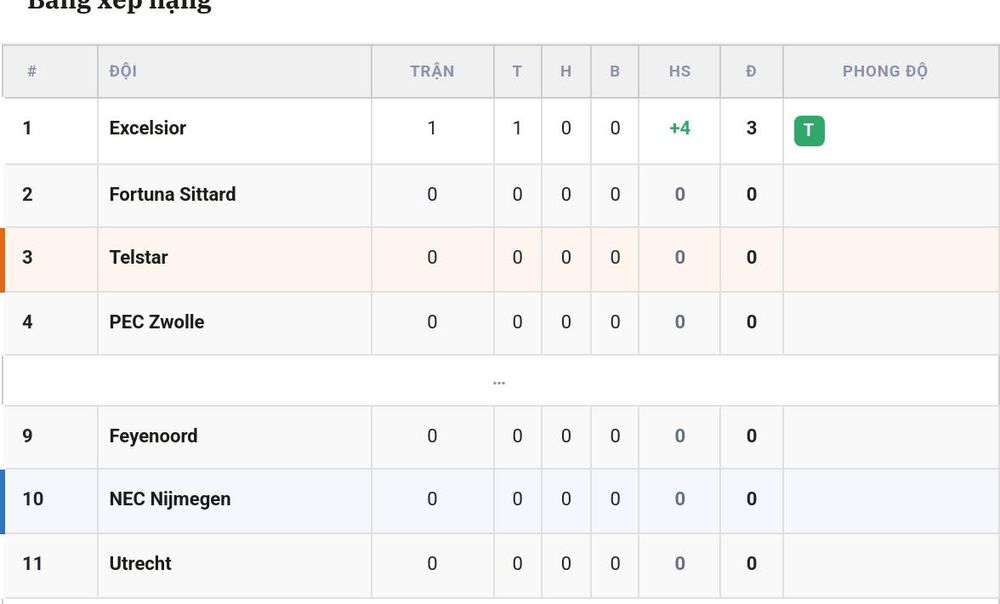Click the green T form badge for Excelsior

pyautogui.click(x=809, y=131)
